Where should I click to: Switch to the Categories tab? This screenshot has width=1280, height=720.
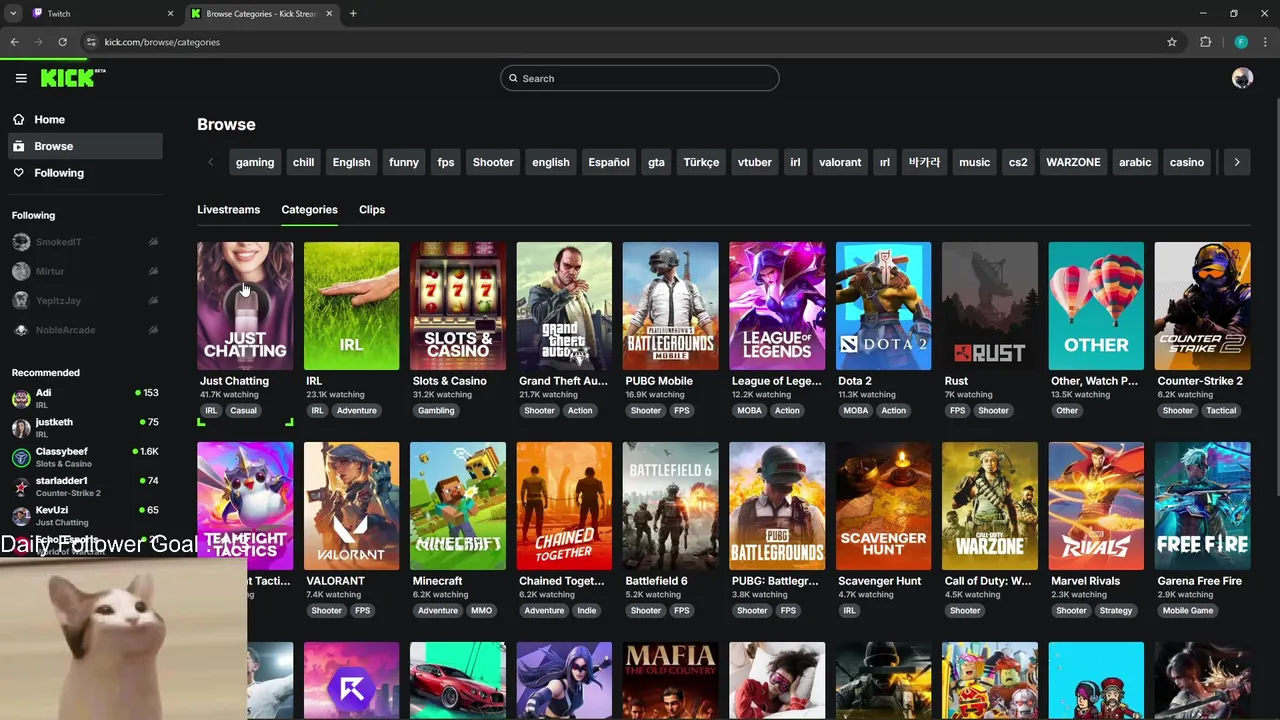tap(309, 209)
